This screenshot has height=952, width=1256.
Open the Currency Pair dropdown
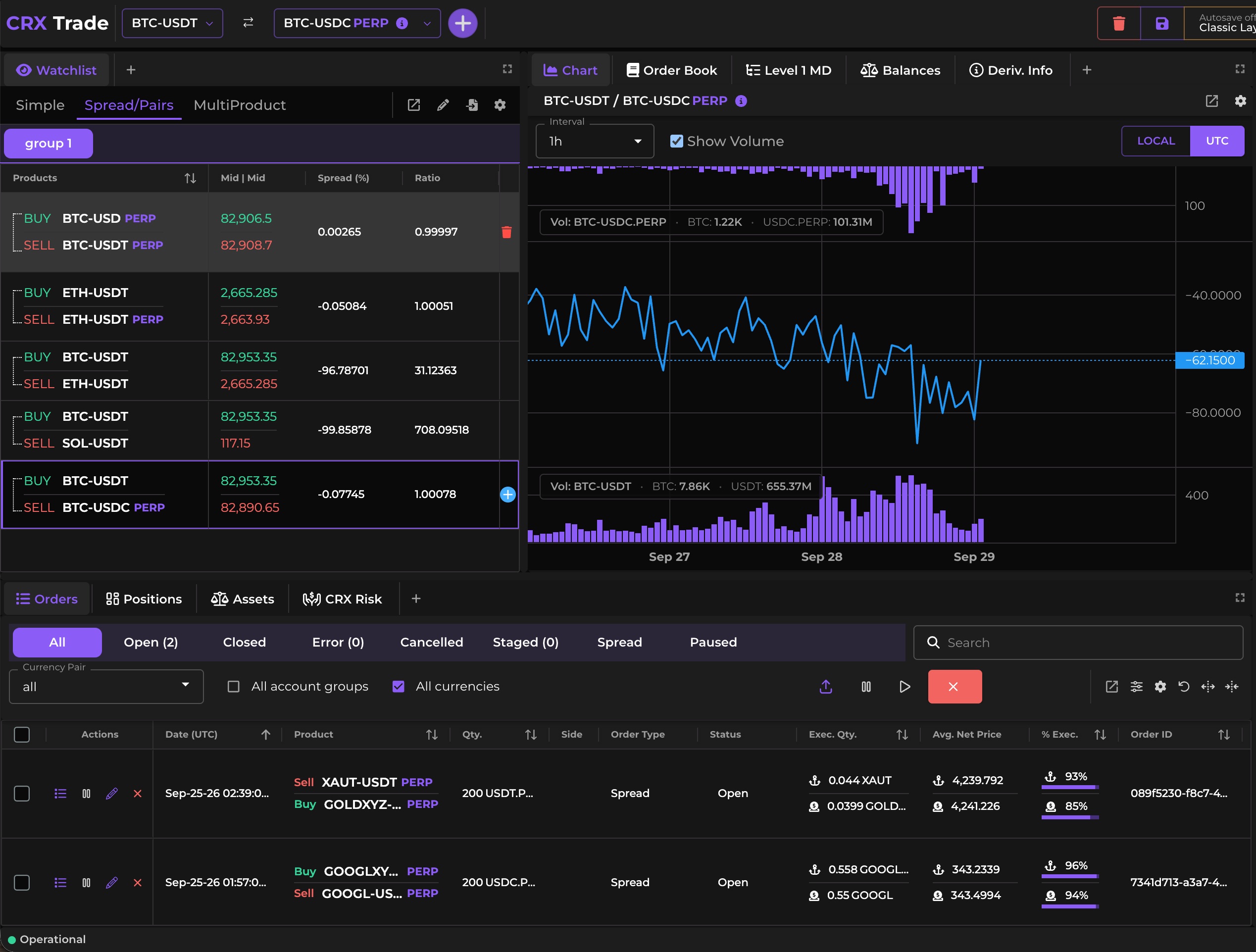106,687
